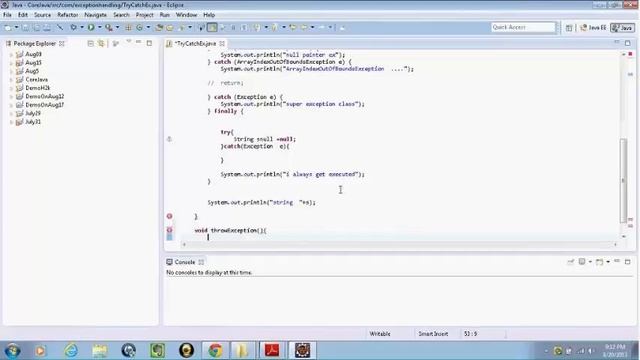Open the Open Console dropdown arrow

coord(608,262)
